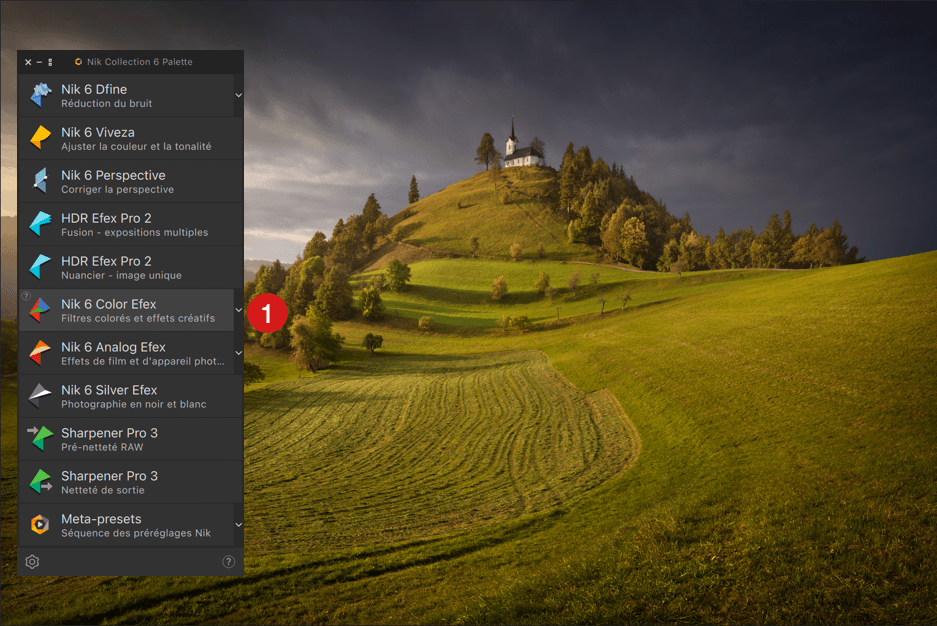Minimize the Nik Collection 6 Palette

coord(39,62)
